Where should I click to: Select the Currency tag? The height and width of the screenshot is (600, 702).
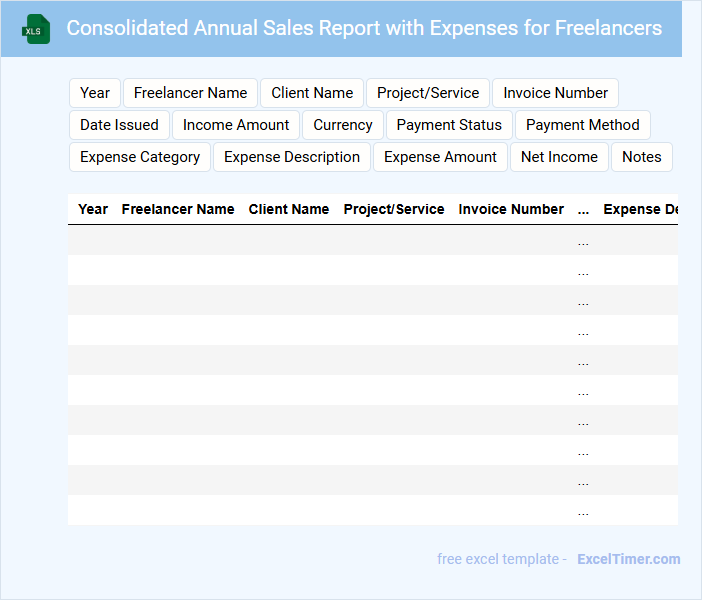(343, 125)
